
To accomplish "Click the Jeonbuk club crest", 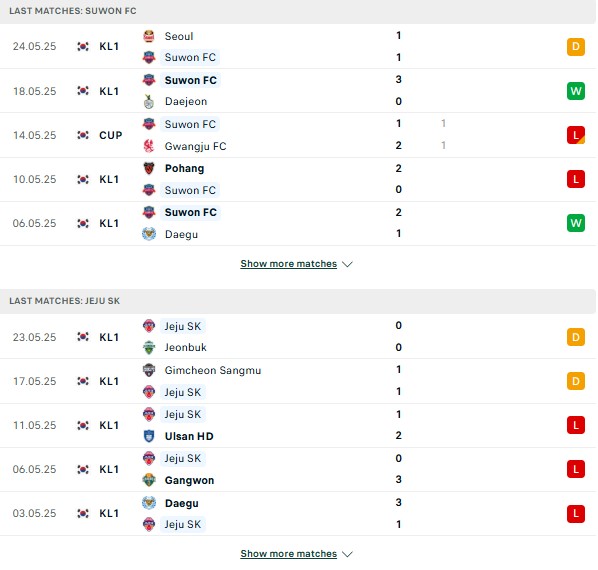I will [x=149, y=347].
